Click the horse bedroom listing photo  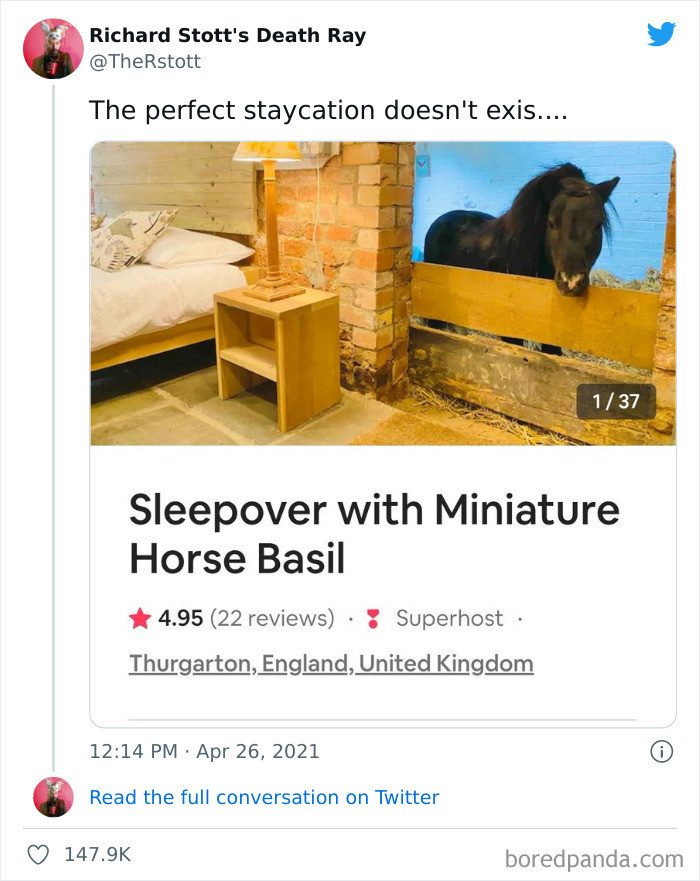point(383,292)
